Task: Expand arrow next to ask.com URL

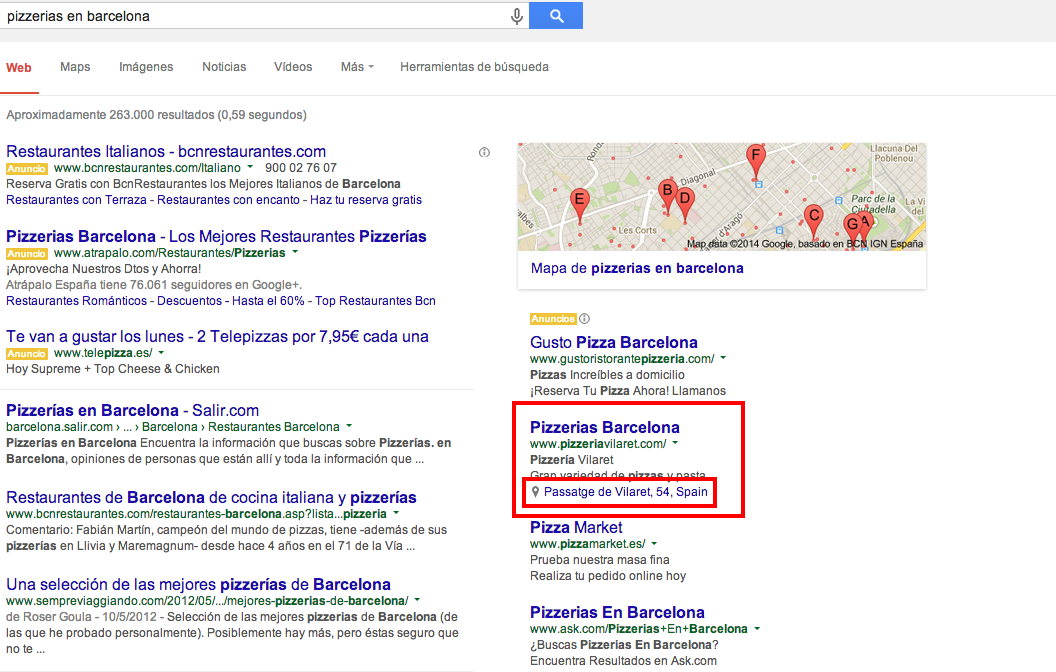Action: [x=757, y=628]
